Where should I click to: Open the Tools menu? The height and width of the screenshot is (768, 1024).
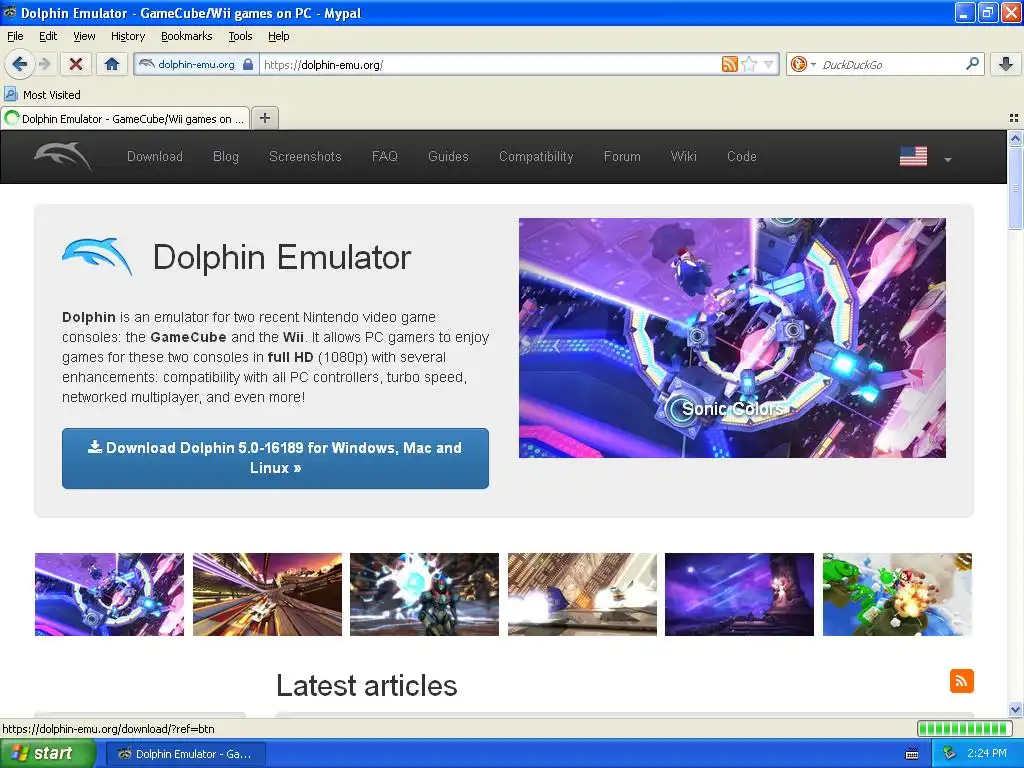(x=240, y=36)
